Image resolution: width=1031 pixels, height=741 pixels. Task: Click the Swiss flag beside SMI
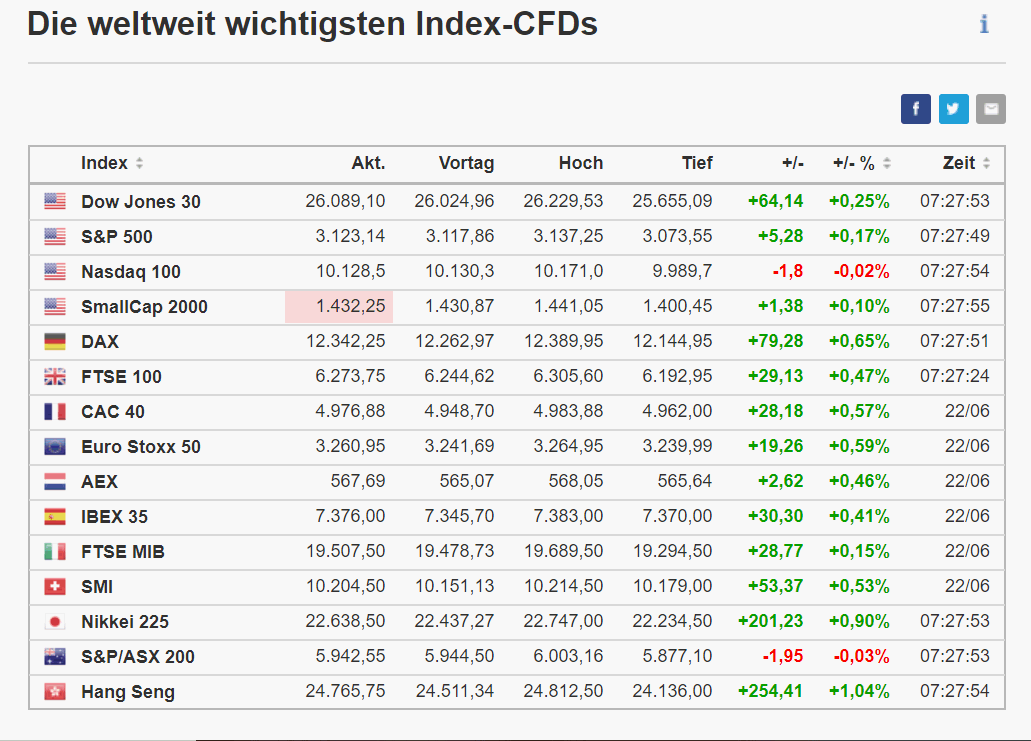[55, 587]
